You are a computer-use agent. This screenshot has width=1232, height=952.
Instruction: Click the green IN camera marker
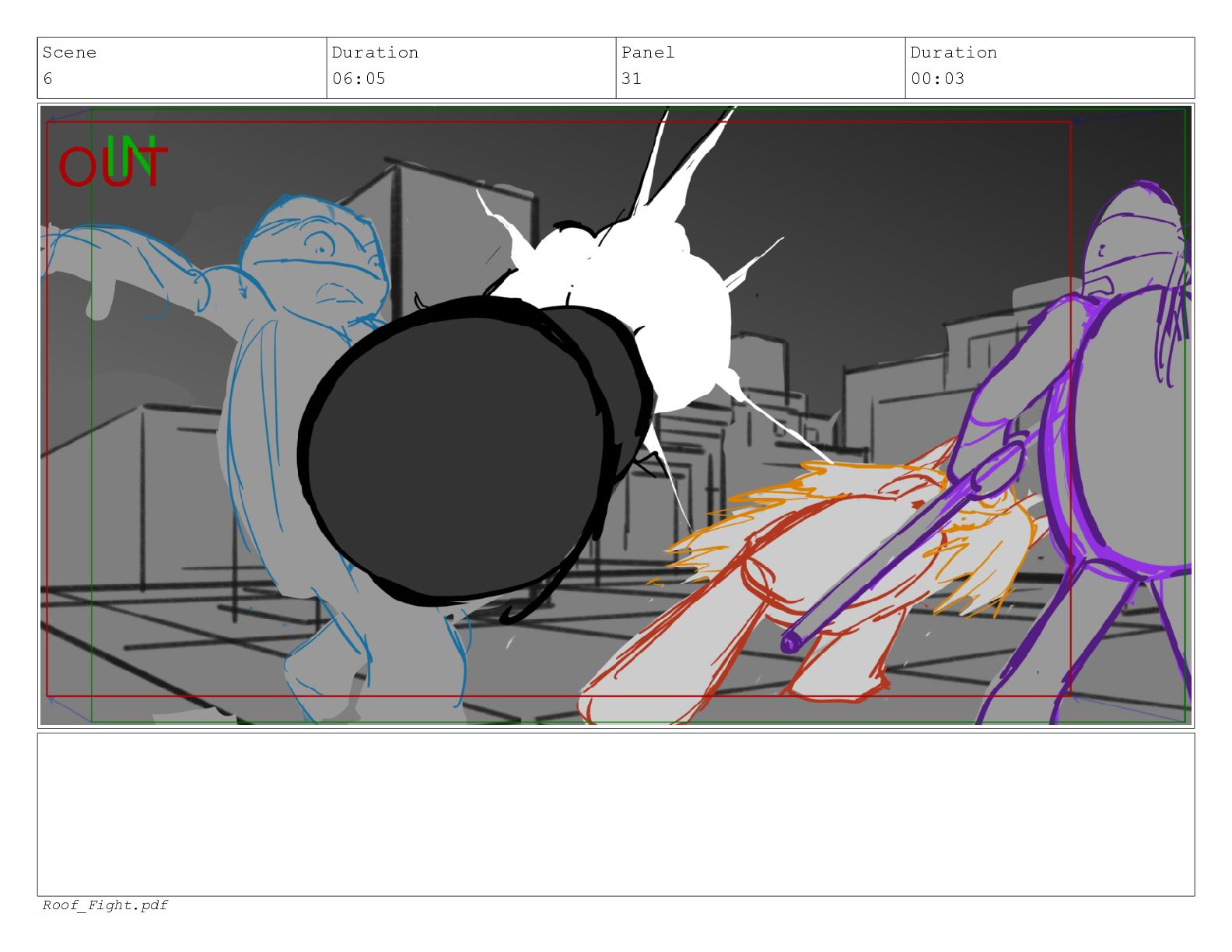point(131,155)
